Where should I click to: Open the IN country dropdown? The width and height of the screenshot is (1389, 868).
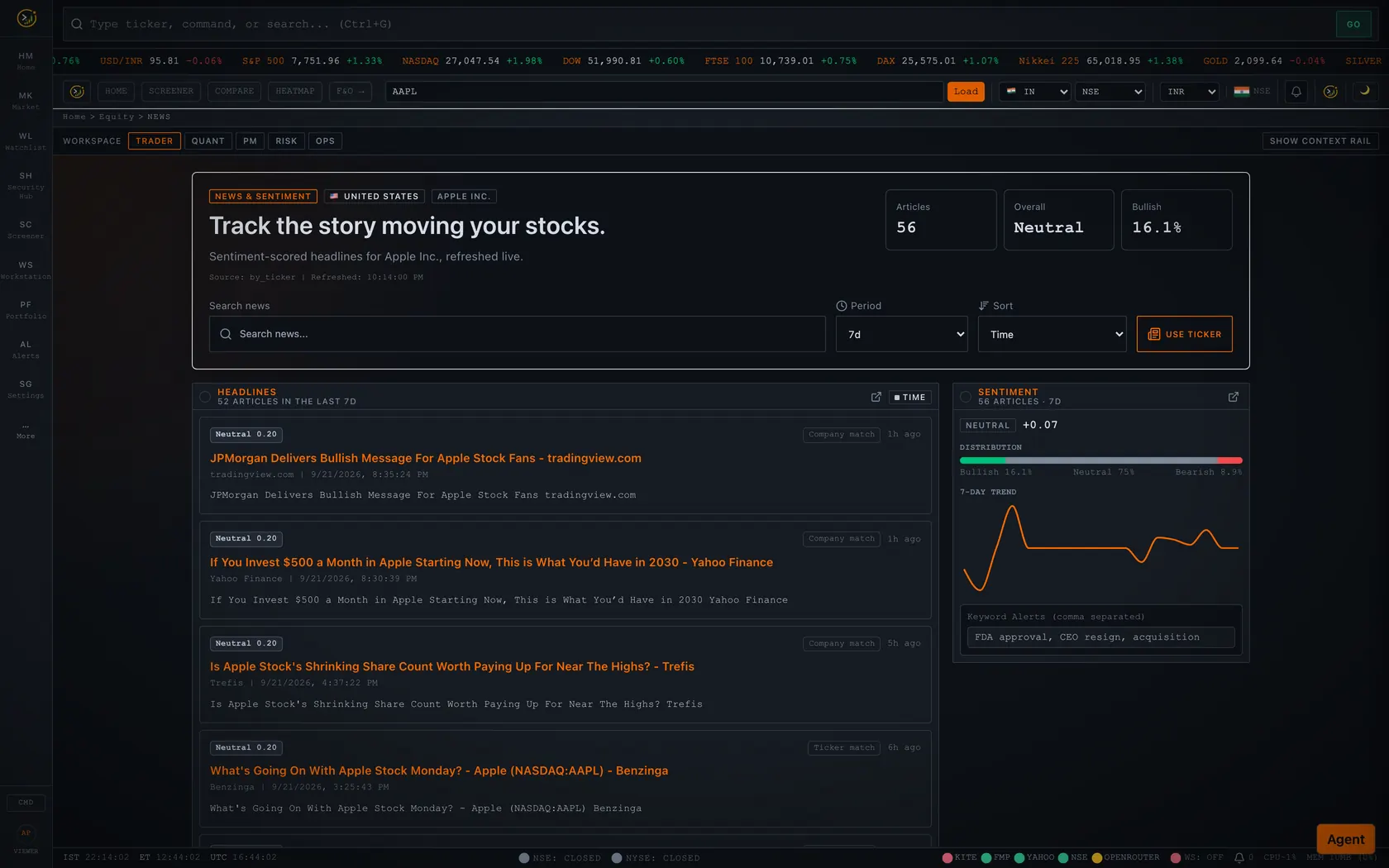point(1035,92)
